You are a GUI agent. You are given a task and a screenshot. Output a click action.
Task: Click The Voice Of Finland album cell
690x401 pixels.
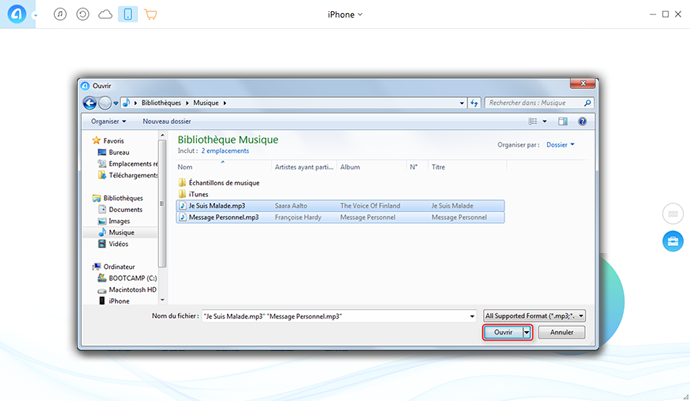[370, 206]
